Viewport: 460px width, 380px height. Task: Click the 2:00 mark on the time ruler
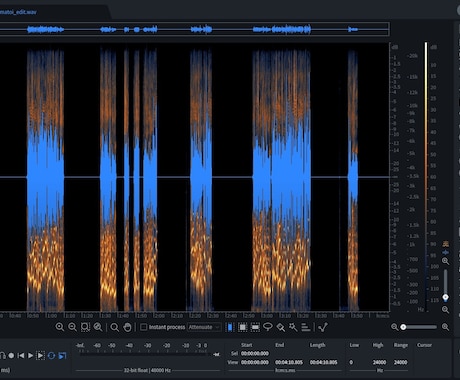click(159, 316)
